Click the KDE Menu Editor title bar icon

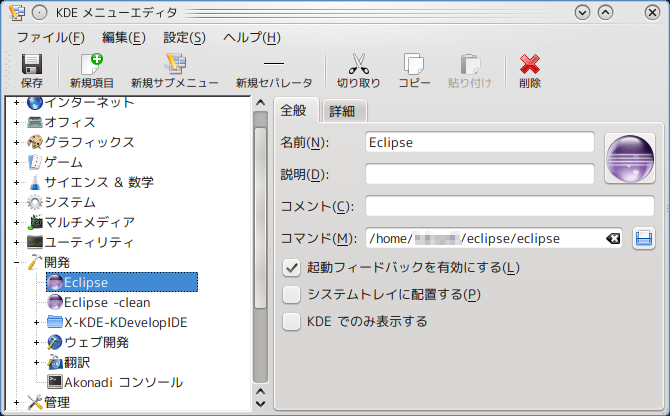[17, 12]
